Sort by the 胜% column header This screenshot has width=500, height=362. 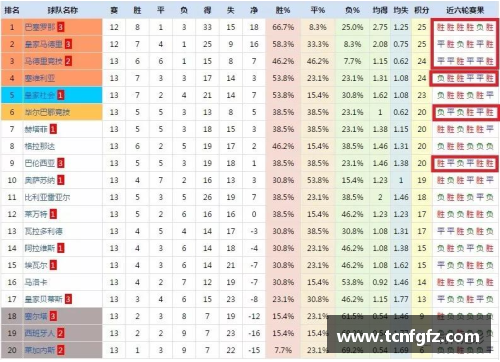click(x=283, y=10)
